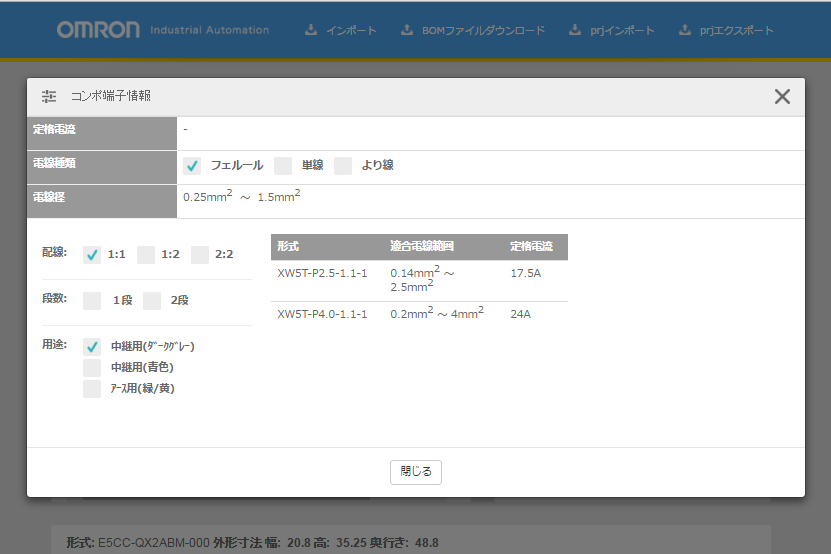This screenshot has width=831, height=554.
Task: Select BOMファイルダウンロード in header
Action: [x=483, y=30]
